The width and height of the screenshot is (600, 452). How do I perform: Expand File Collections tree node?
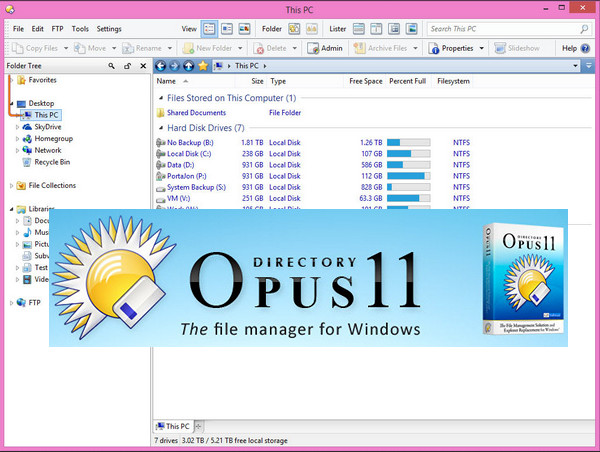[x=11, y=186]
